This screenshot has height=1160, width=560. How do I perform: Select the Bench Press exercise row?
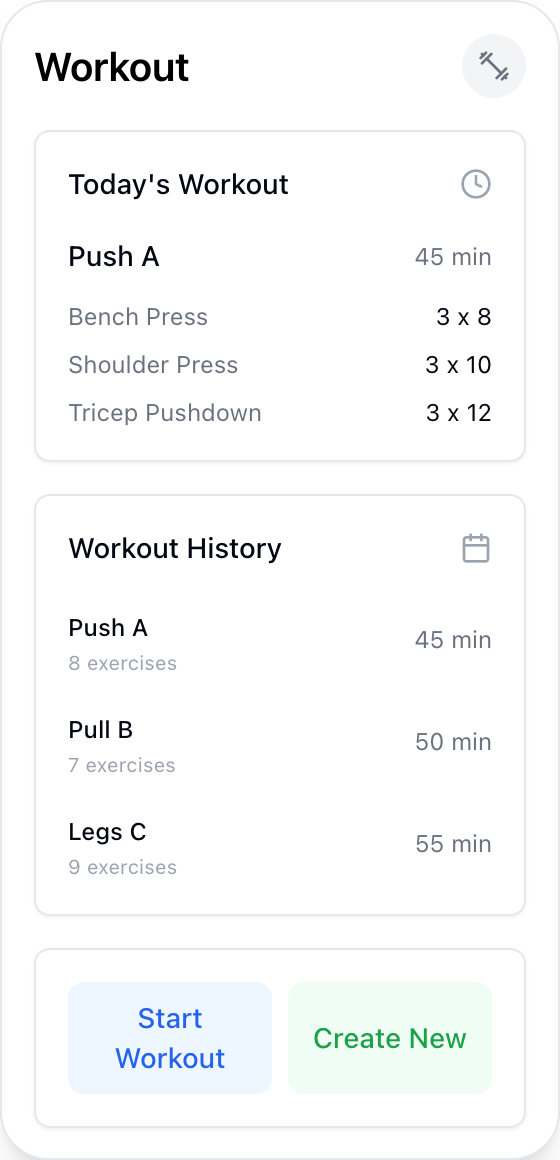coord(280,317)
